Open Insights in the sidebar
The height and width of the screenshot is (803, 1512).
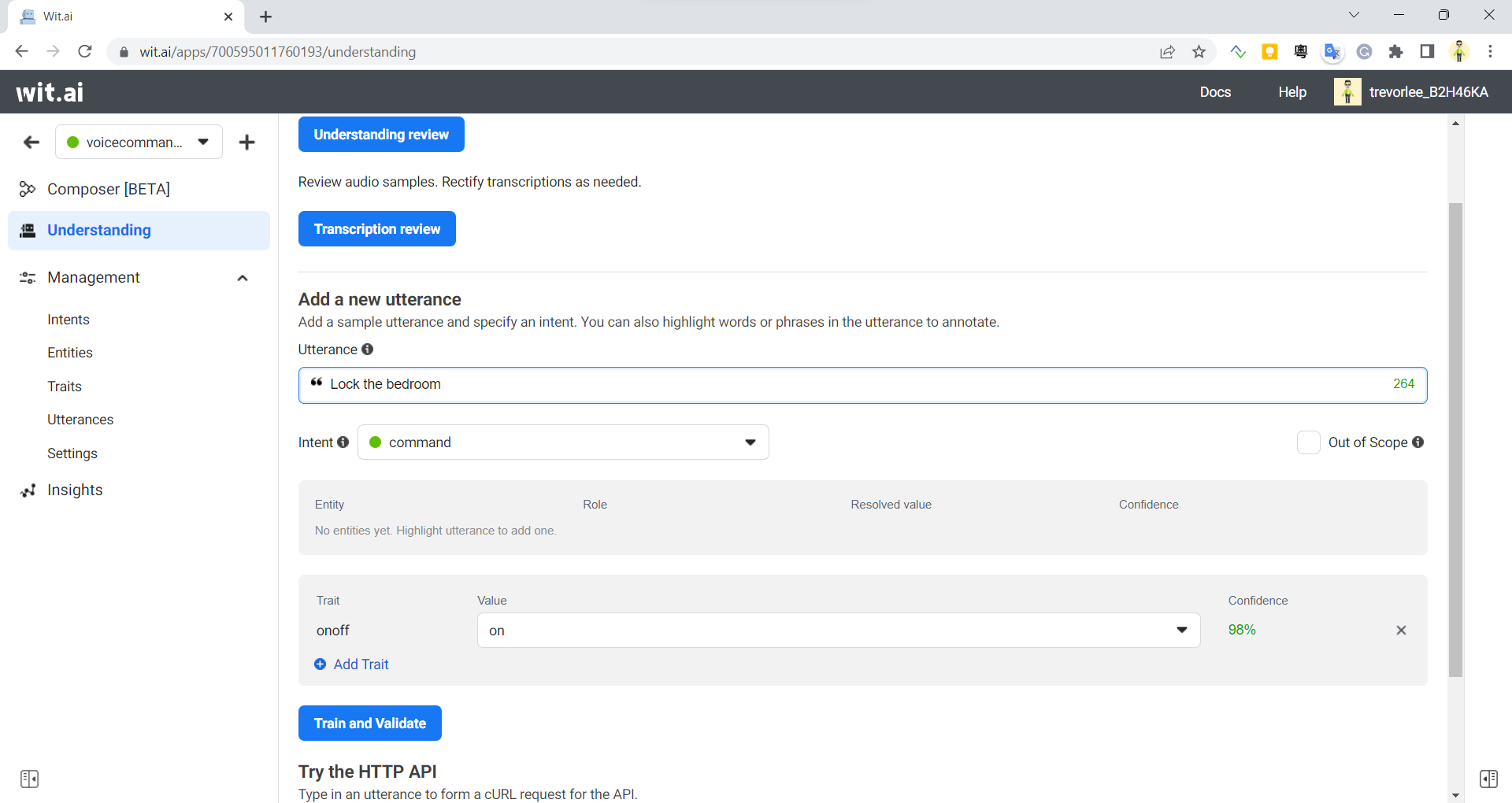(75, 490)
